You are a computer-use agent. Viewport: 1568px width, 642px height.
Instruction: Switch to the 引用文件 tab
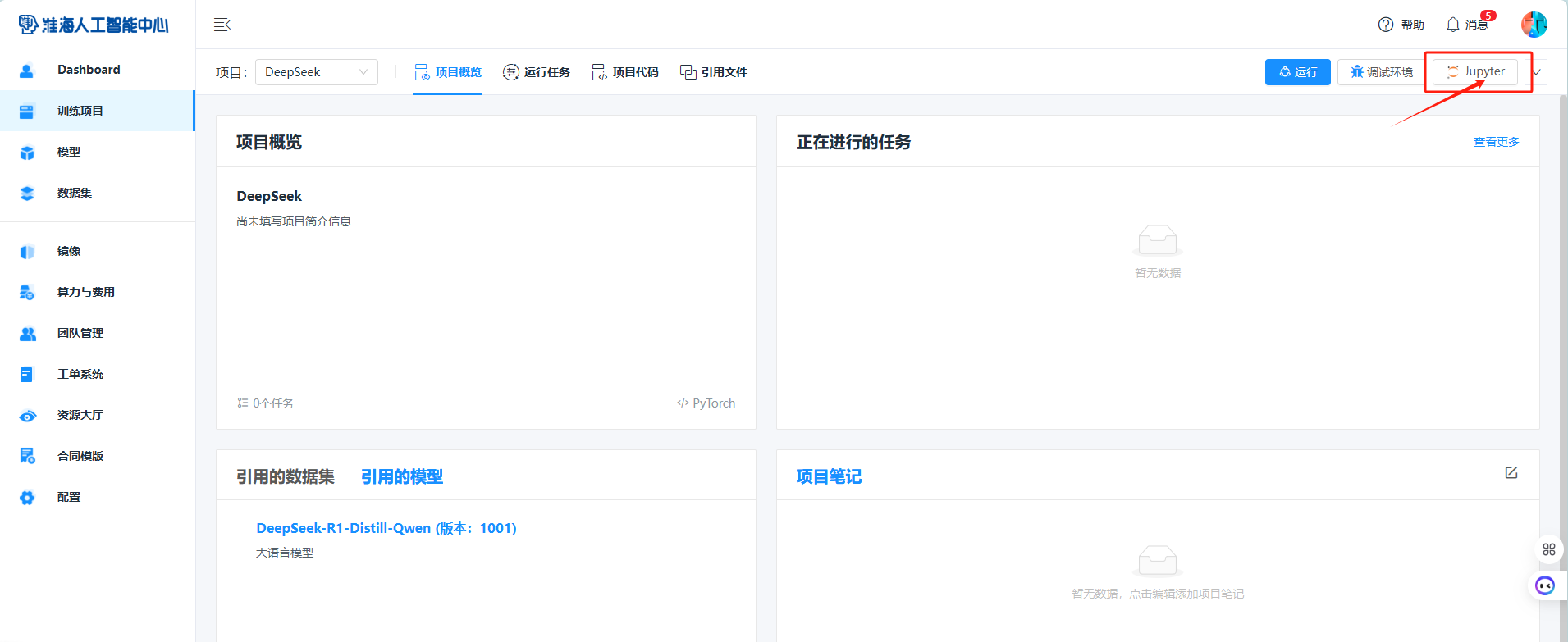pos(714,72)
